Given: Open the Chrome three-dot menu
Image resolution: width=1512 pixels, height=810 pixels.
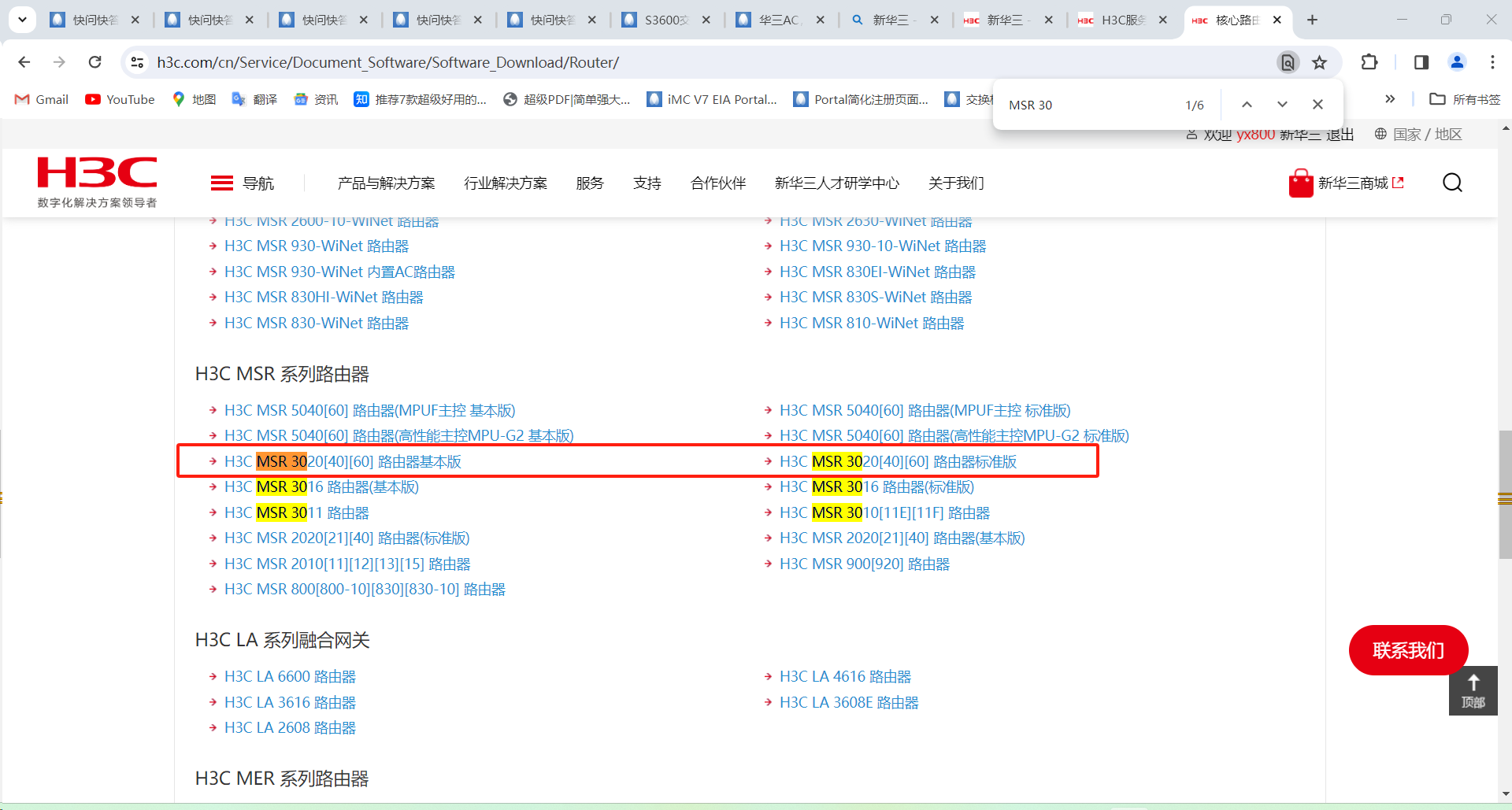Looking at the screenshot, I should coord(1492,62).
